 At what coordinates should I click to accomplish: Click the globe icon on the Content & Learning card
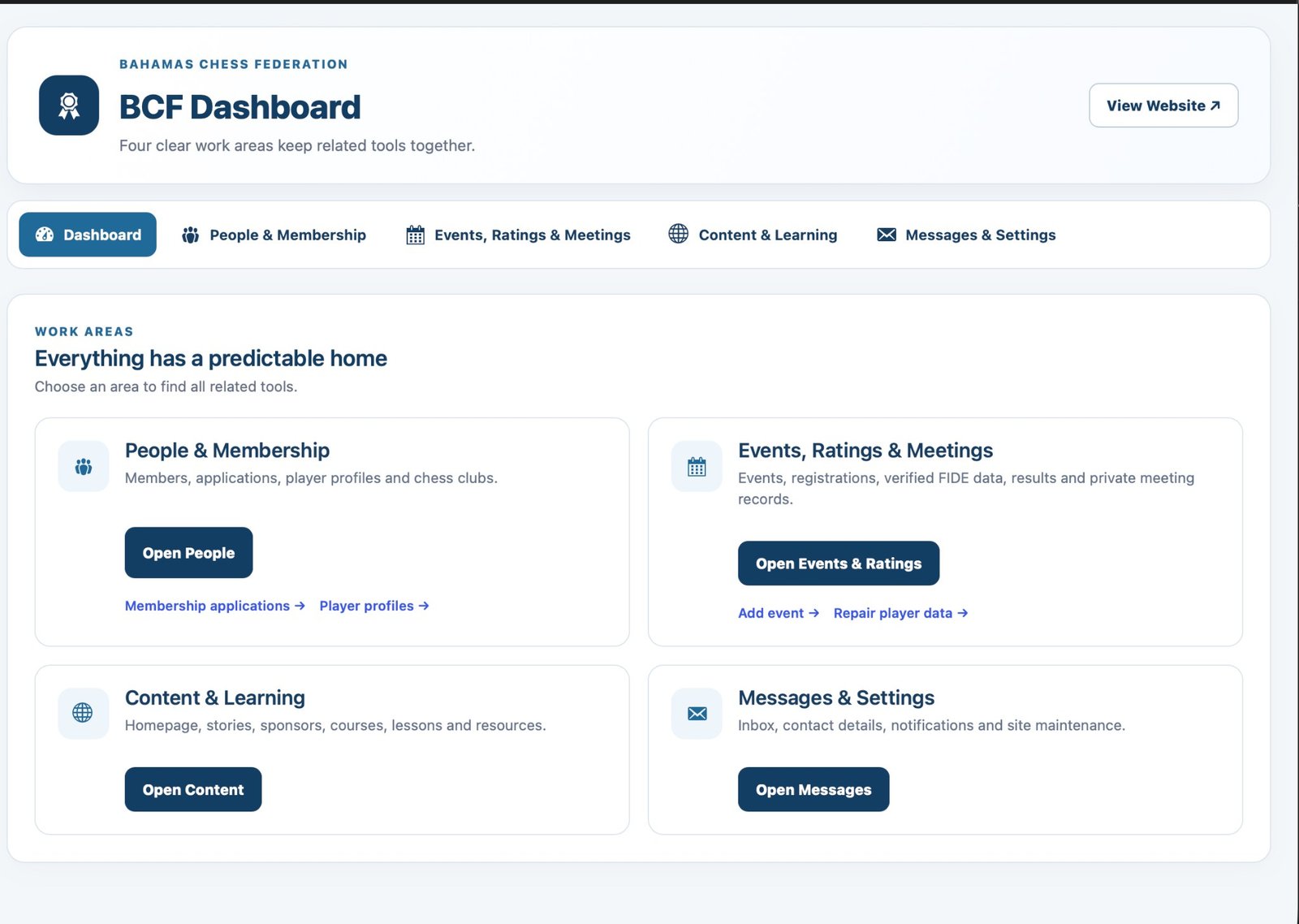click(x=84, y=713)
